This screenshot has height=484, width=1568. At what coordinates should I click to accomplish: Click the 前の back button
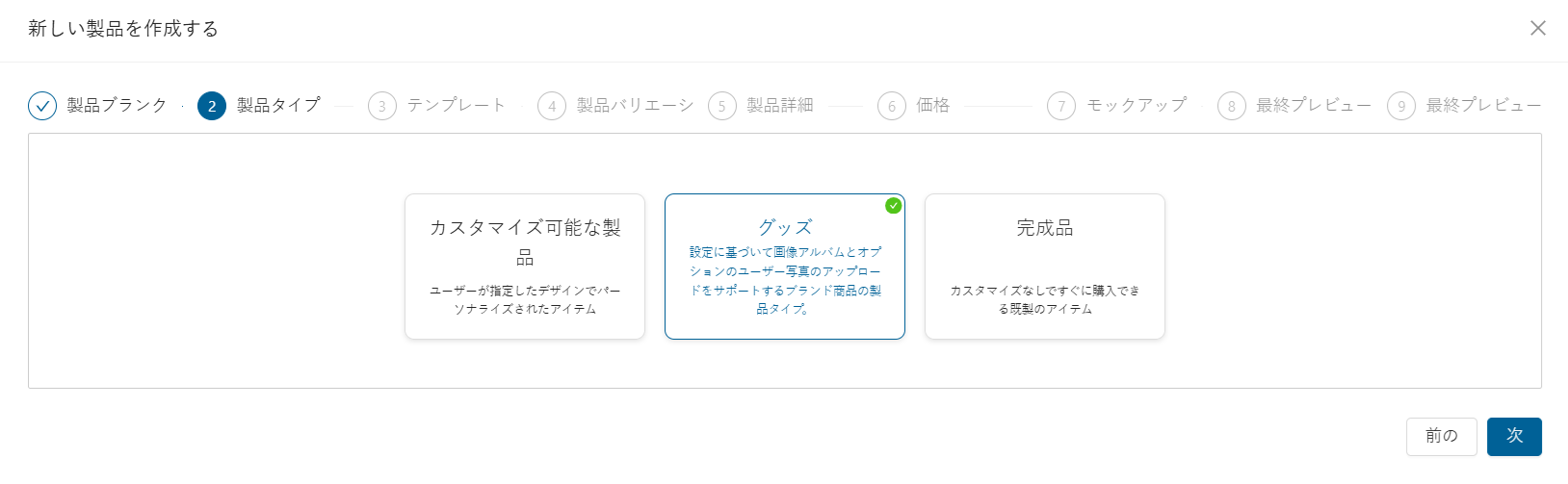1442,436
